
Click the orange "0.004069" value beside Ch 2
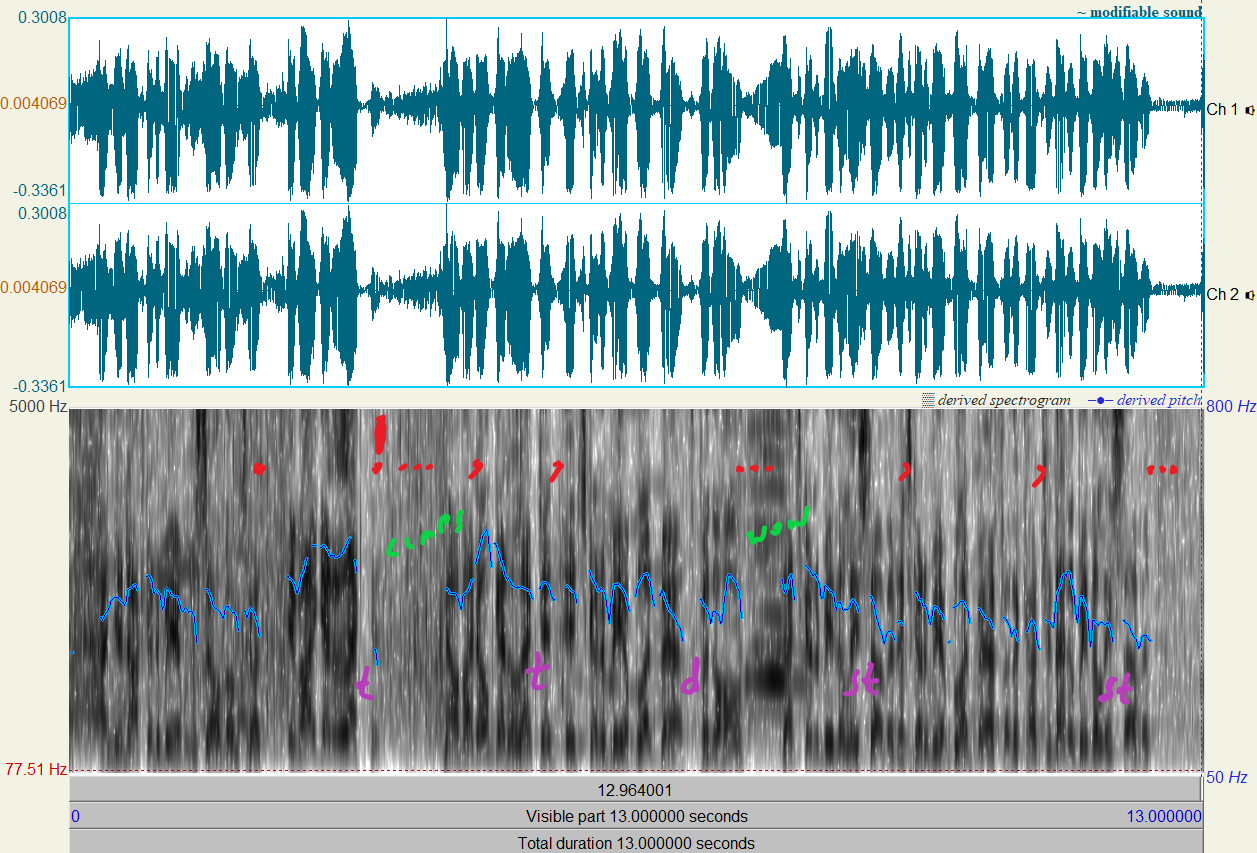click(34, 287)
